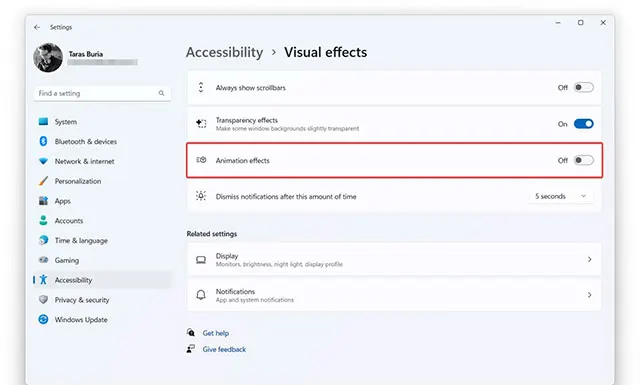Click the Bluetooth icon in sidebar
640x385 pixels.
43,141
